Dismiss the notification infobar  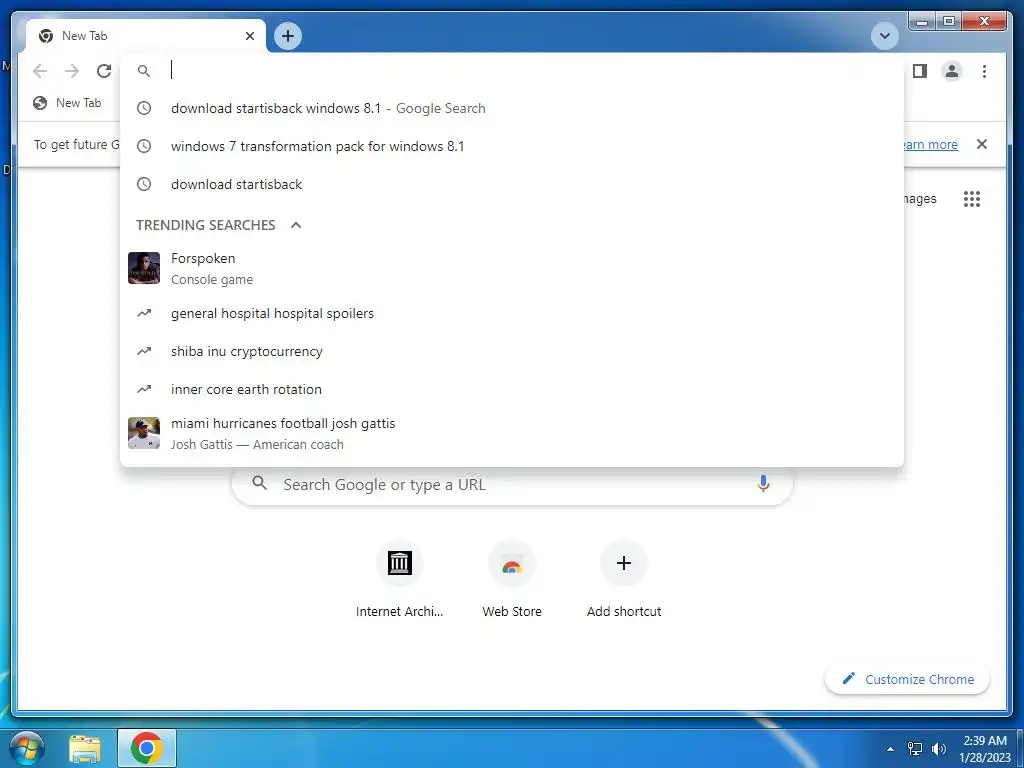(982, 144)
